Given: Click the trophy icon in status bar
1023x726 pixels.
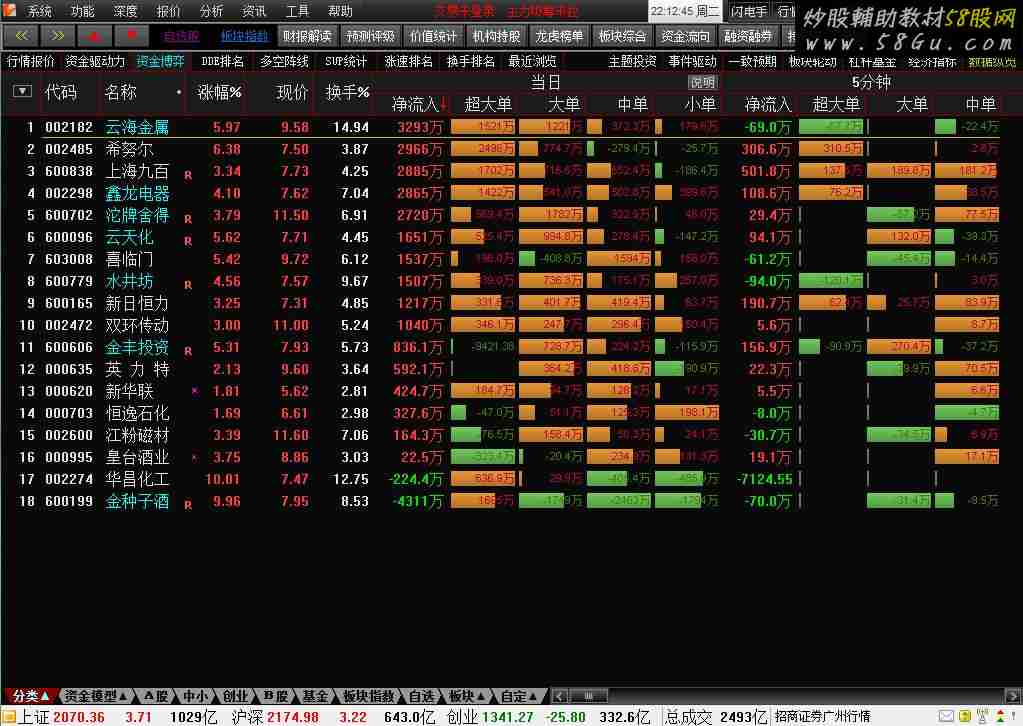Looking at the screenshot, I should tap(982, 717).
